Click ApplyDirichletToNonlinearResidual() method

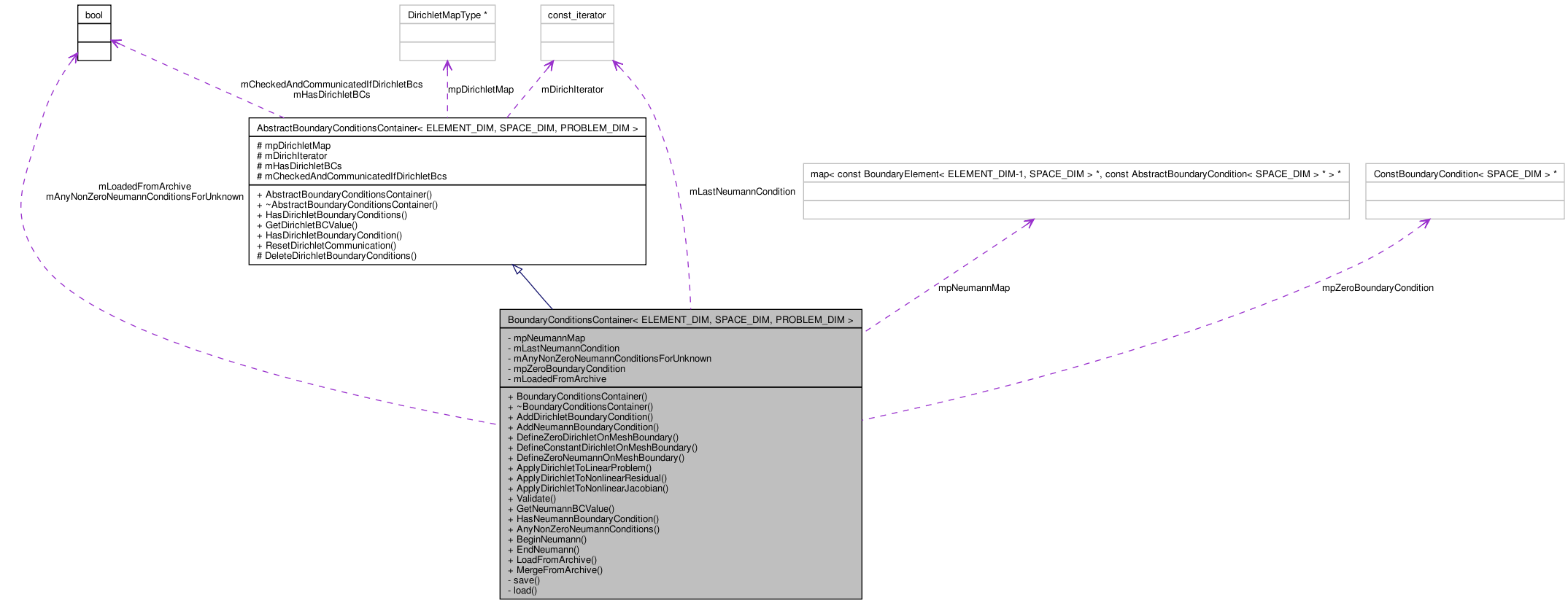tap(587, 478)
